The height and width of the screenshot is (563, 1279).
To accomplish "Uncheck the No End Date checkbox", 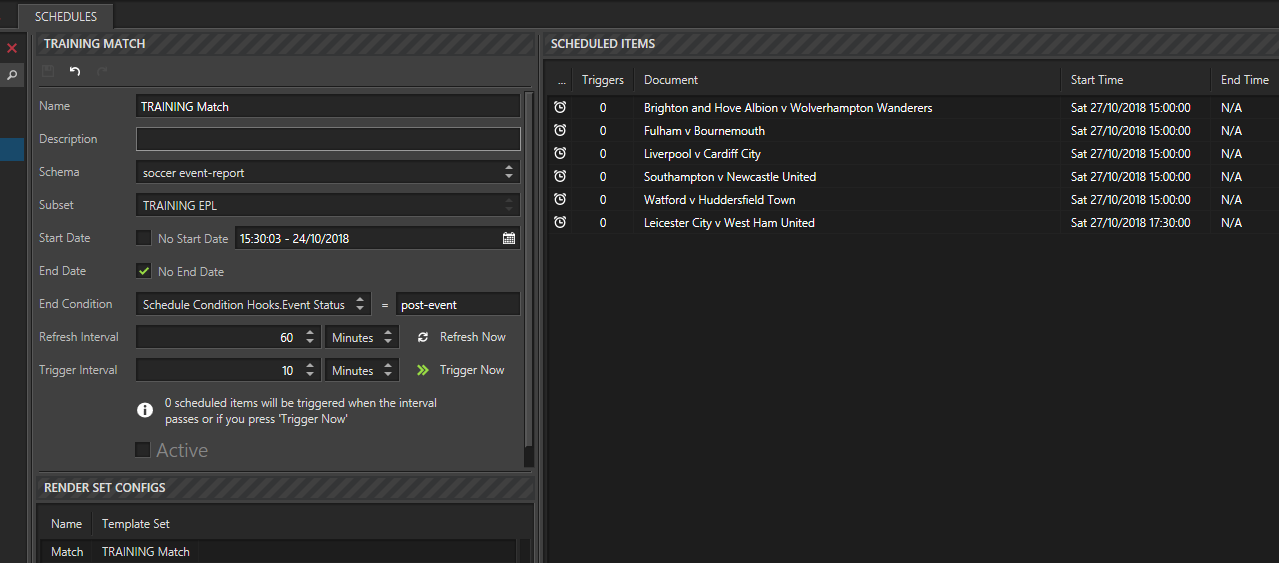I will 143,271.
